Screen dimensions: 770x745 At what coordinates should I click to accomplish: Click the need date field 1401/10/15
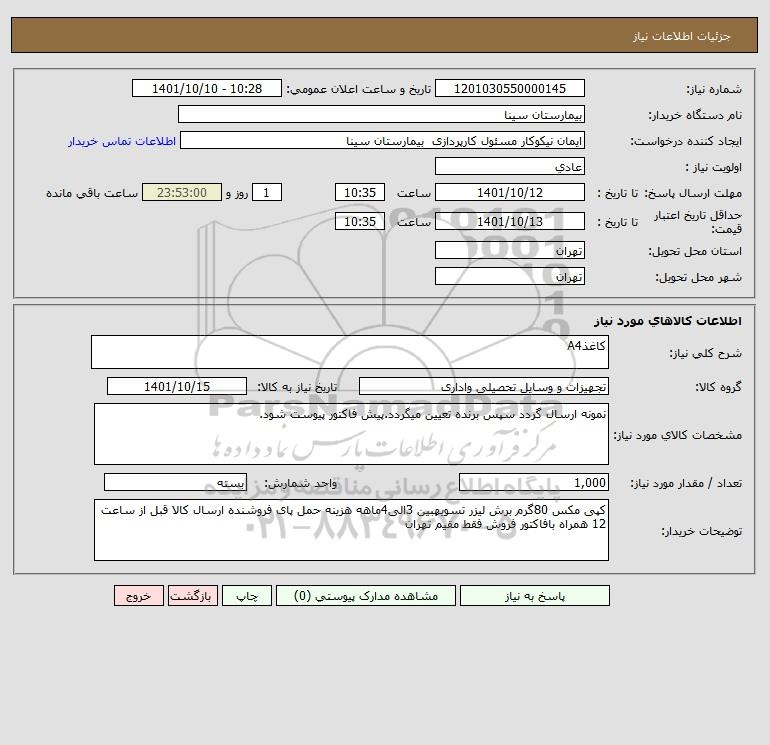point(177,386)
